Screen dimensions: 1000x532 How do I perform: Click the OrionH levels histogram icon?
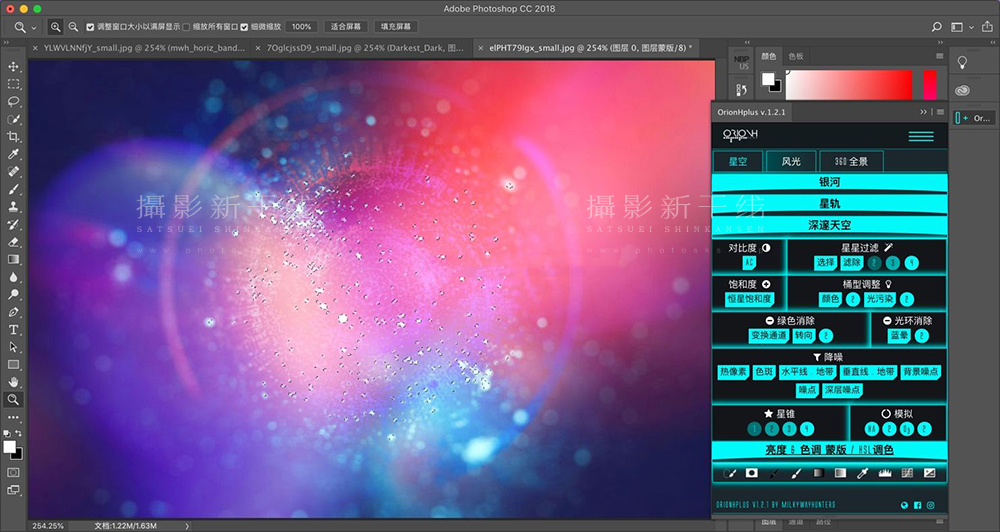point(885,473)
